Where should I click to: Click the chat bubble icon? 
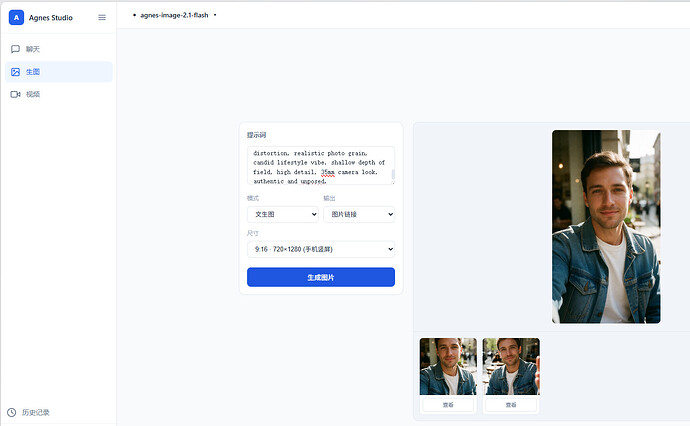(x=15, y=49)
